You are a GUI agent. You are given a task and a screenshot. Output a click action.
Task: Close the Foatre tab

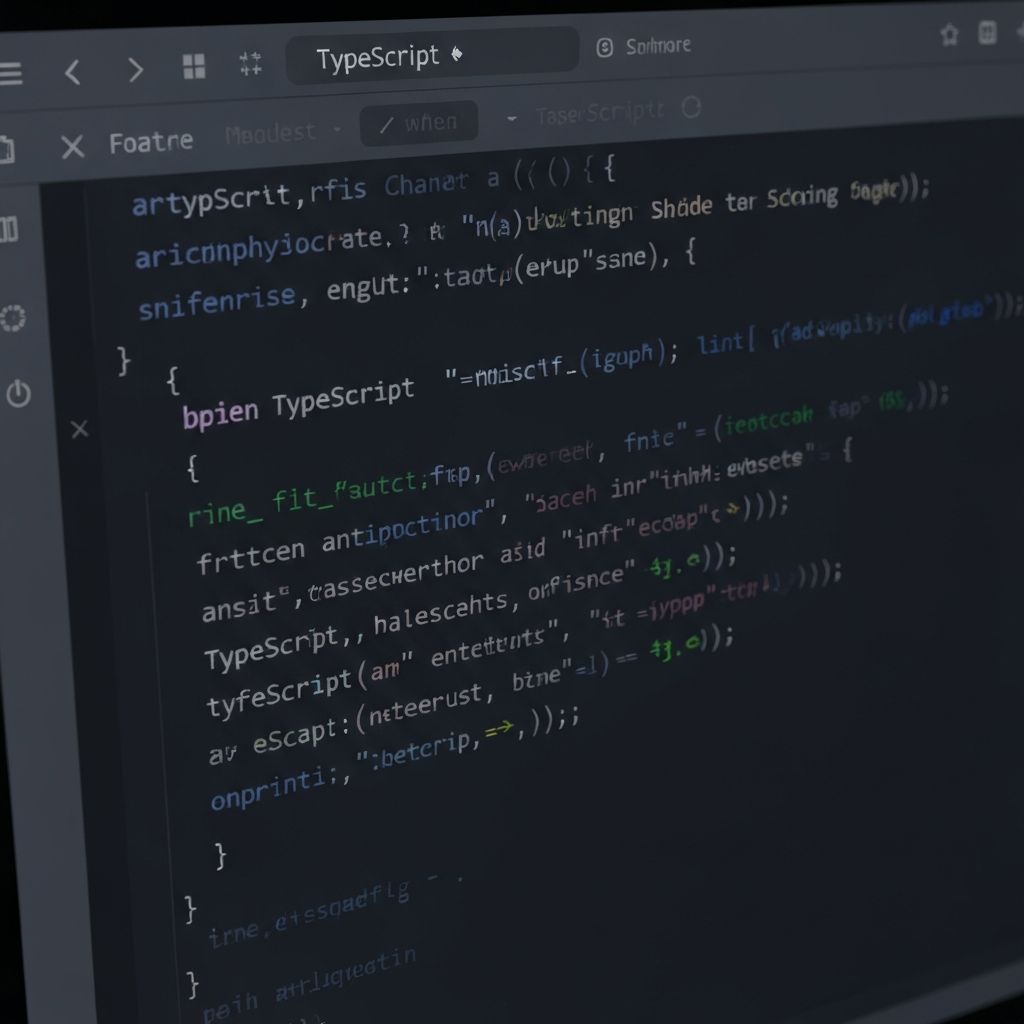pyautogui.click(x=73, y=146)
